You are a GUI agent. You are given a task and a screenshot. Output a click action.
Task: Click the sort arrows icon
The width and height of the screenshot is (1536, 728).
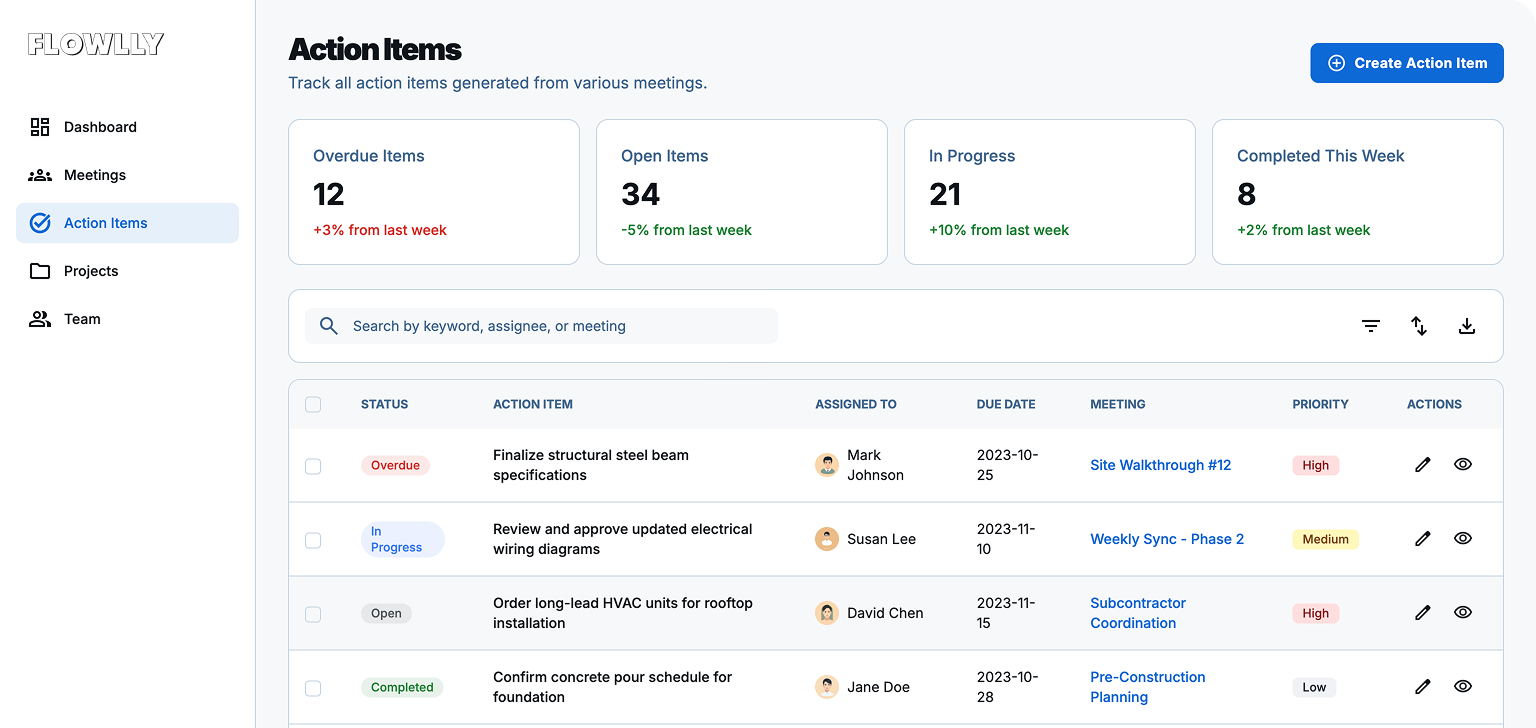tap(1418, 326)
